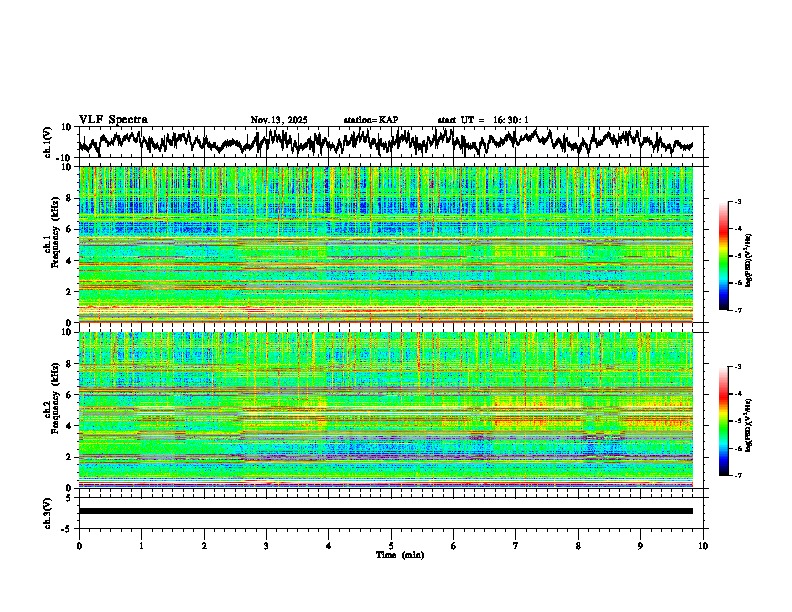Image resolution: width=792 pixels, height=612 pixels.
Task: Click the "station=KAP" header label
Action: (x=371, y=120)
